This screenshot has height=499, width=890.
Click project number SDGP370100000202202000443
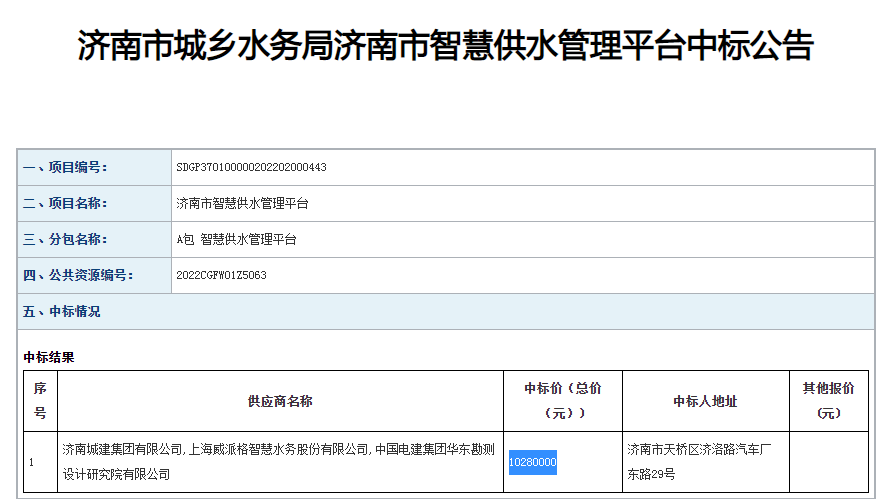click(251, 167)
